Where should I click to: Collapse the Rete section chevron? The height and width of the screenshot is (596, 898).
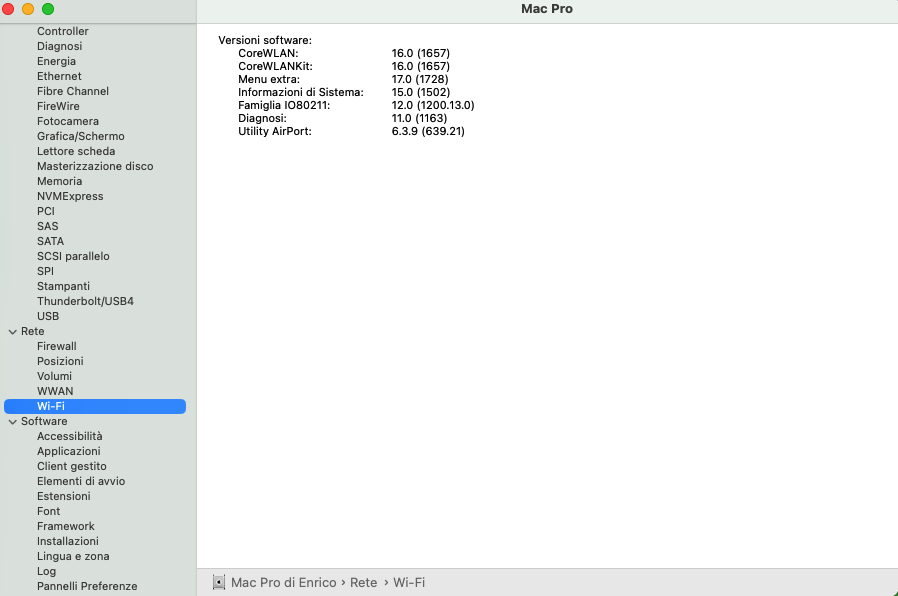13,331
